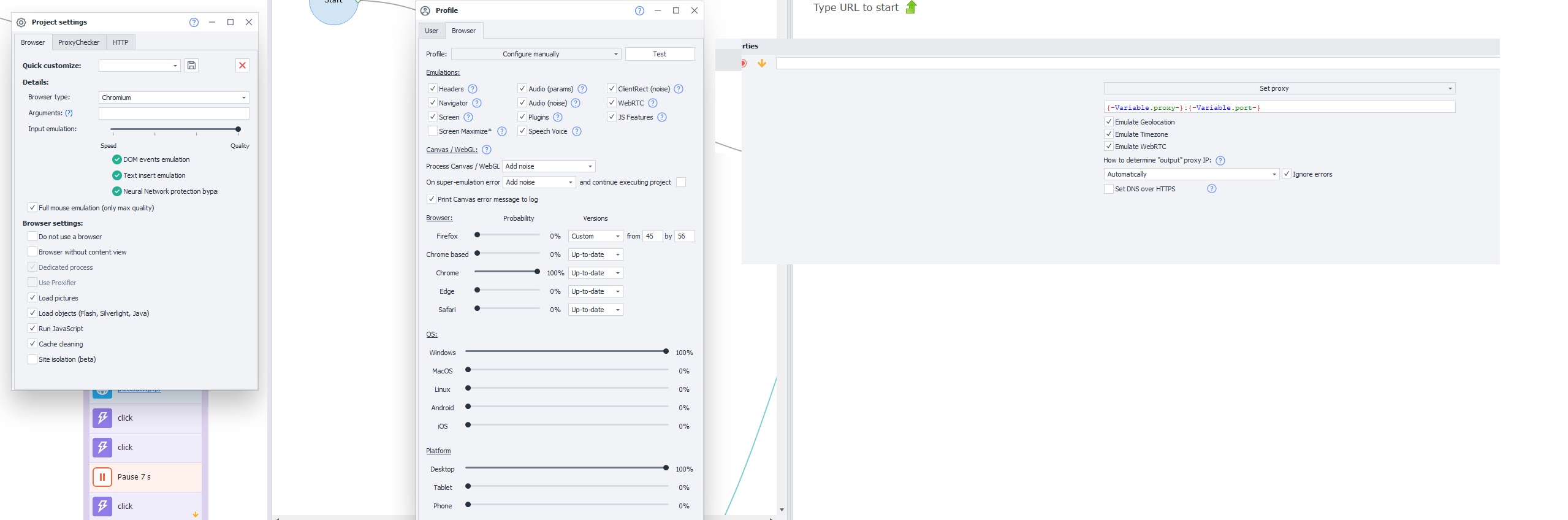Uncheck Run JavaScript

click(x=32, y=329)
